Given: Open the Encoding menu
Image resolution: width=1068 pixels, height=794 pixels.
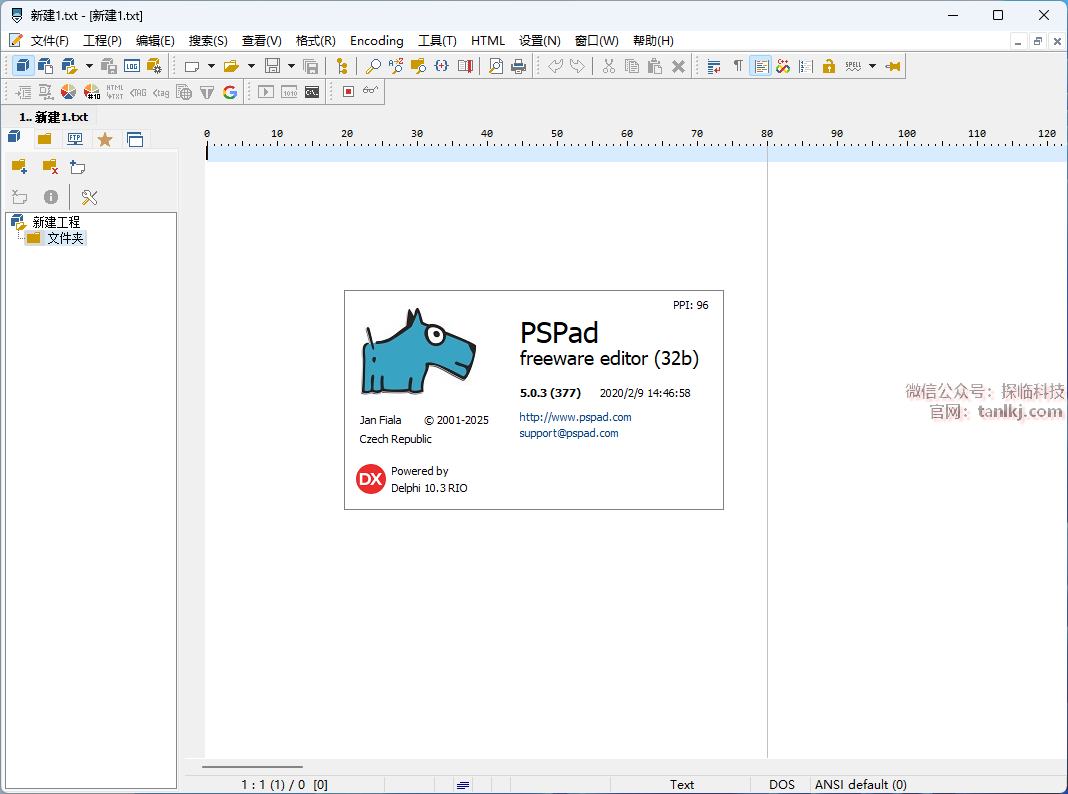Looking at the screenshot, I should [x=376, y=41].
